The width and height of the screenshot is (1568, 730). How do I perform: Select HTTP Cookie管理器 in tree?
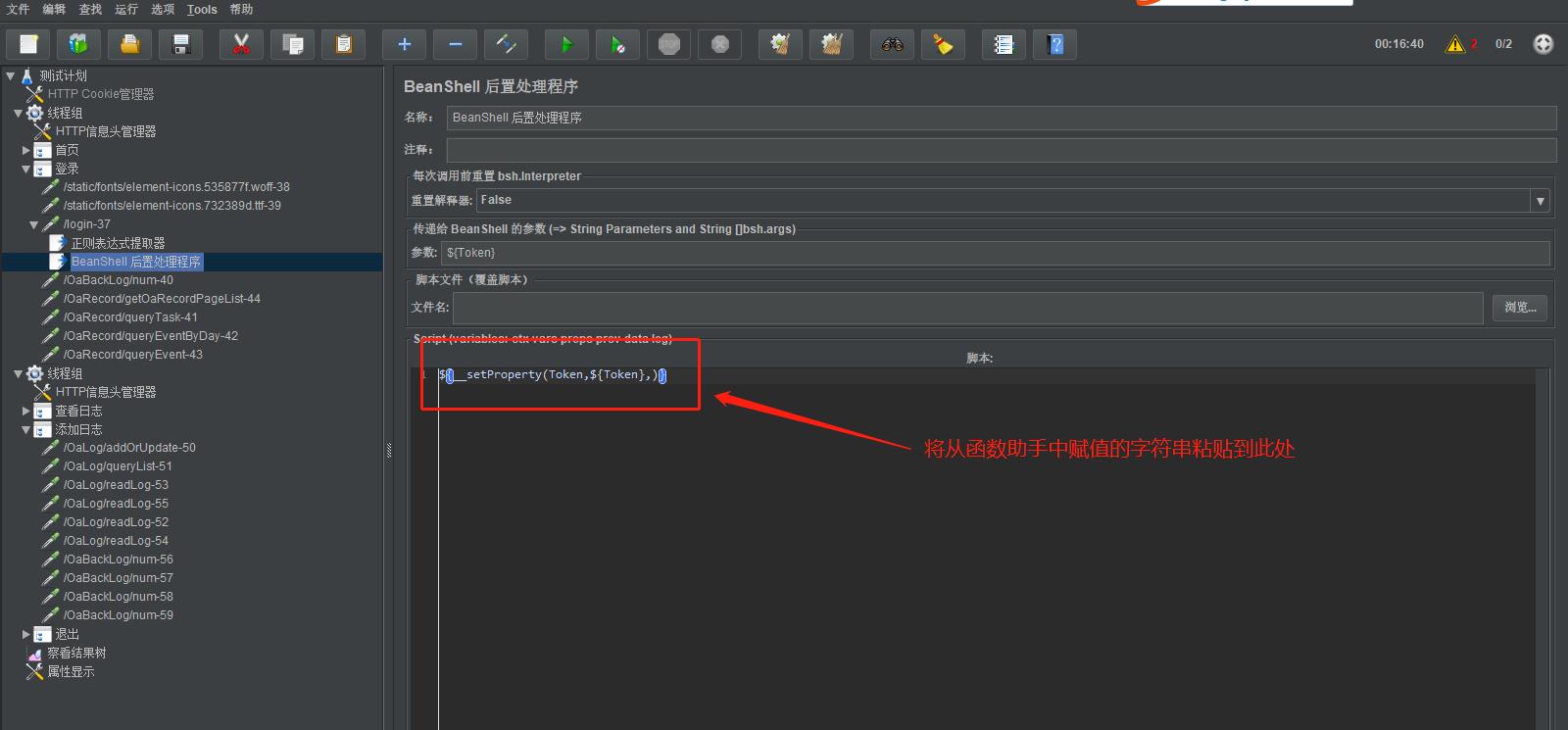[101, 94]
